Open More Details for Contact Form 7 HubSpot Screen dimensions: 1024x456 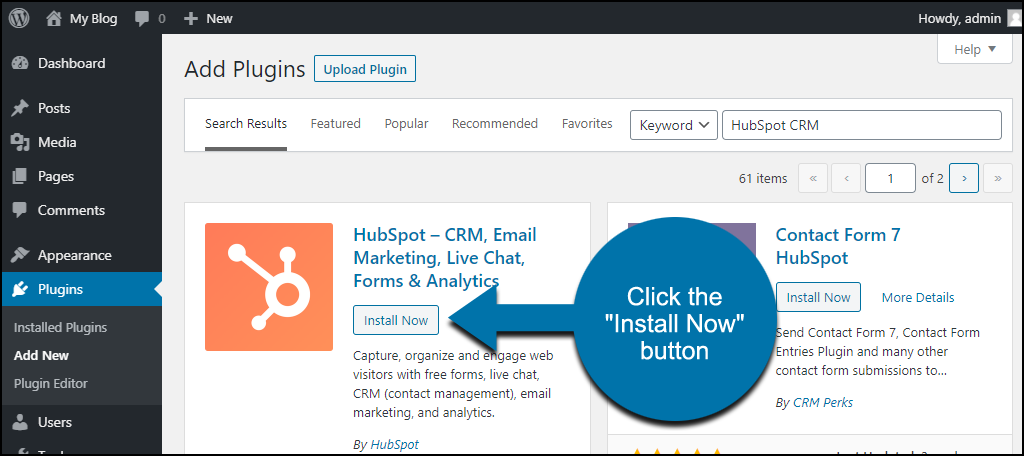918,297
